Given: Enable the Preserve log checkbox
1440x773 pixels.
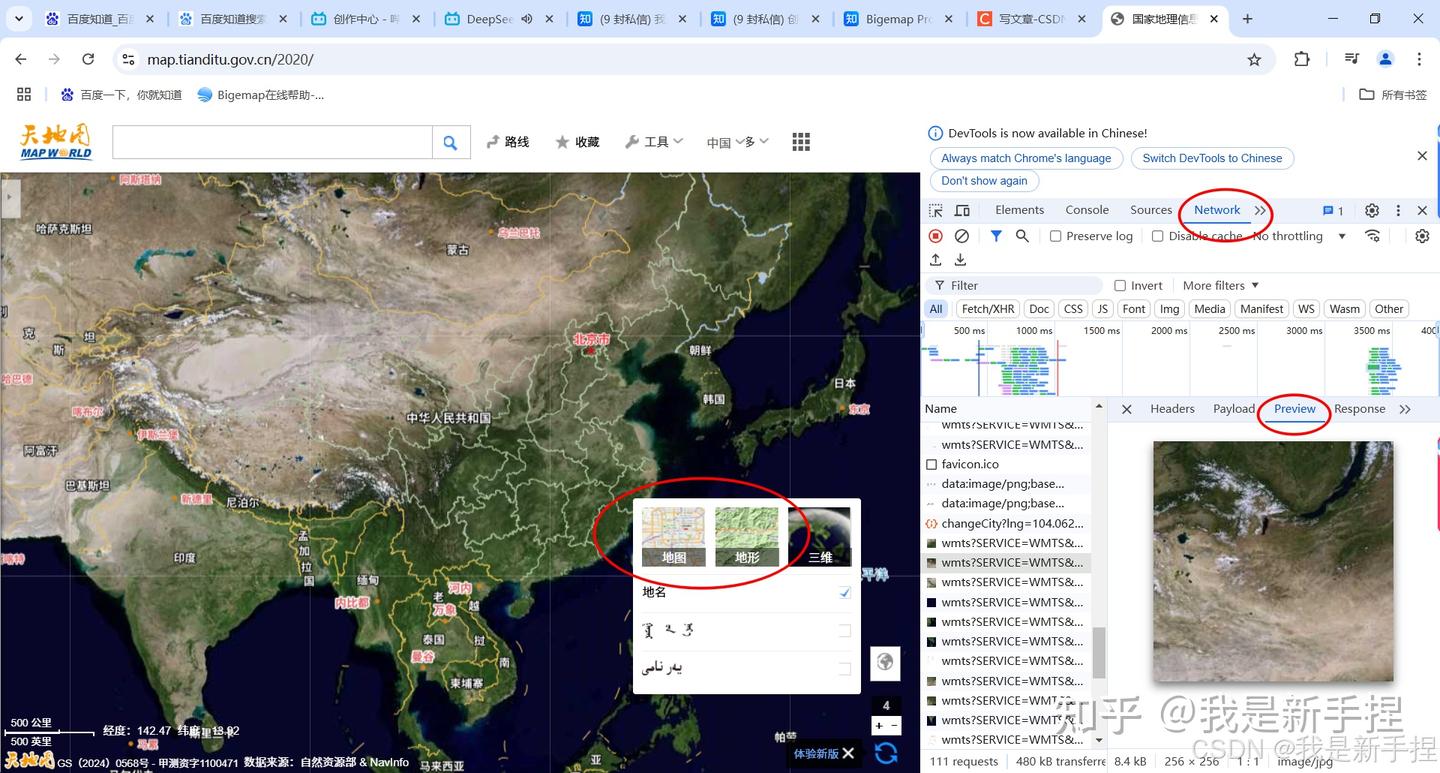Looking at the screenshot, I should tap(1055, 235).
